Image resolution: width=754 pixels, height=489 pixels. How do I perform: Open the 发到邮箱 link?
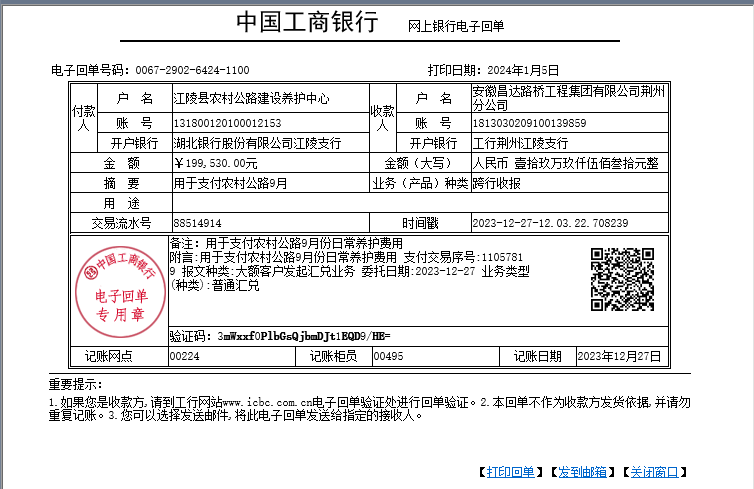click(584, 471)
